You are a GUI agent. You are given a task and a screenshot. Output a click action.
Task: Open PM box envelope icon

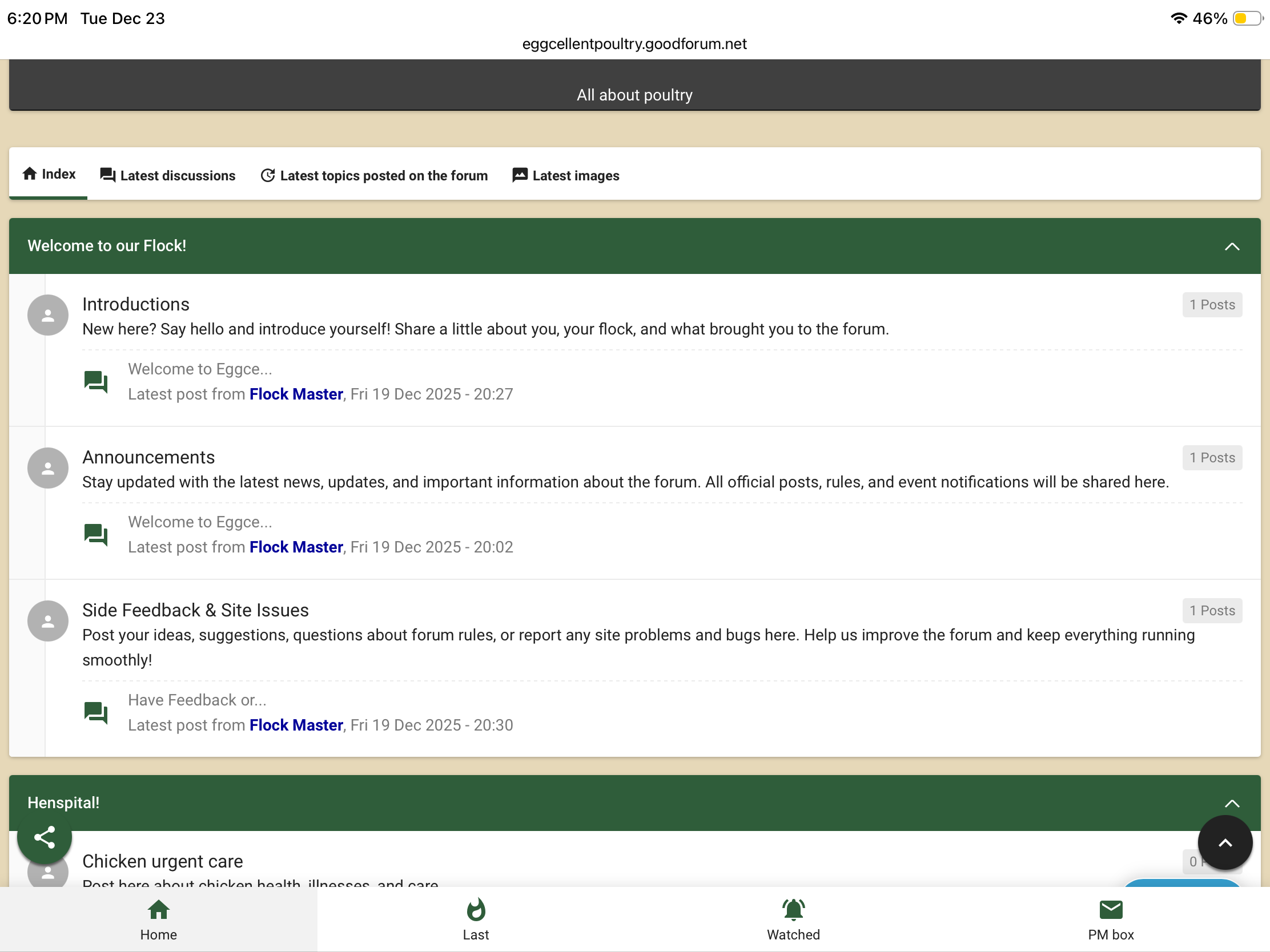tap(1110, 910)
